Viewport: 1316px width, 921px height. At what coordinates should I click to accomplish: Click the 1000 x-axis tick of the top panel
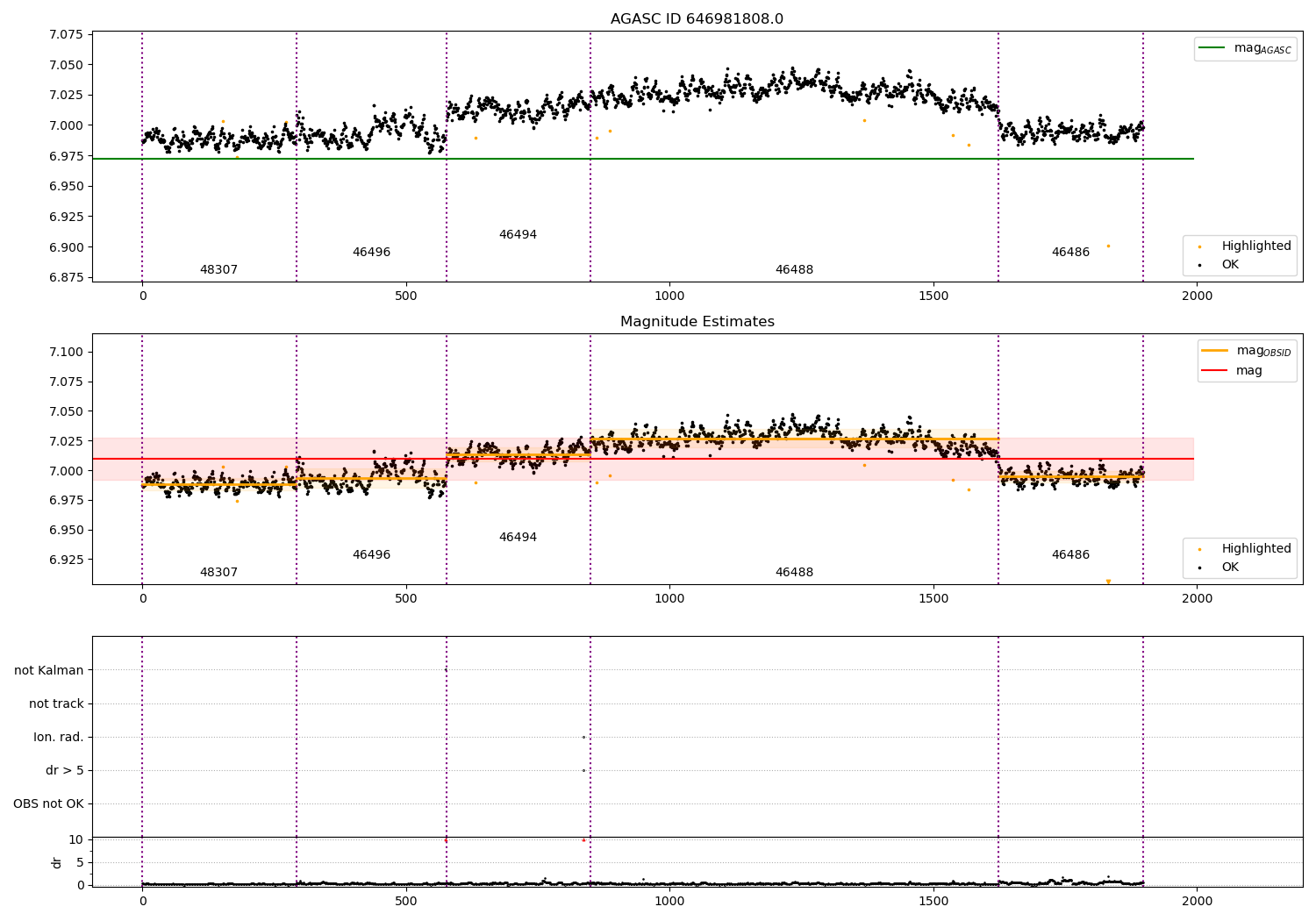pos(669,296)
